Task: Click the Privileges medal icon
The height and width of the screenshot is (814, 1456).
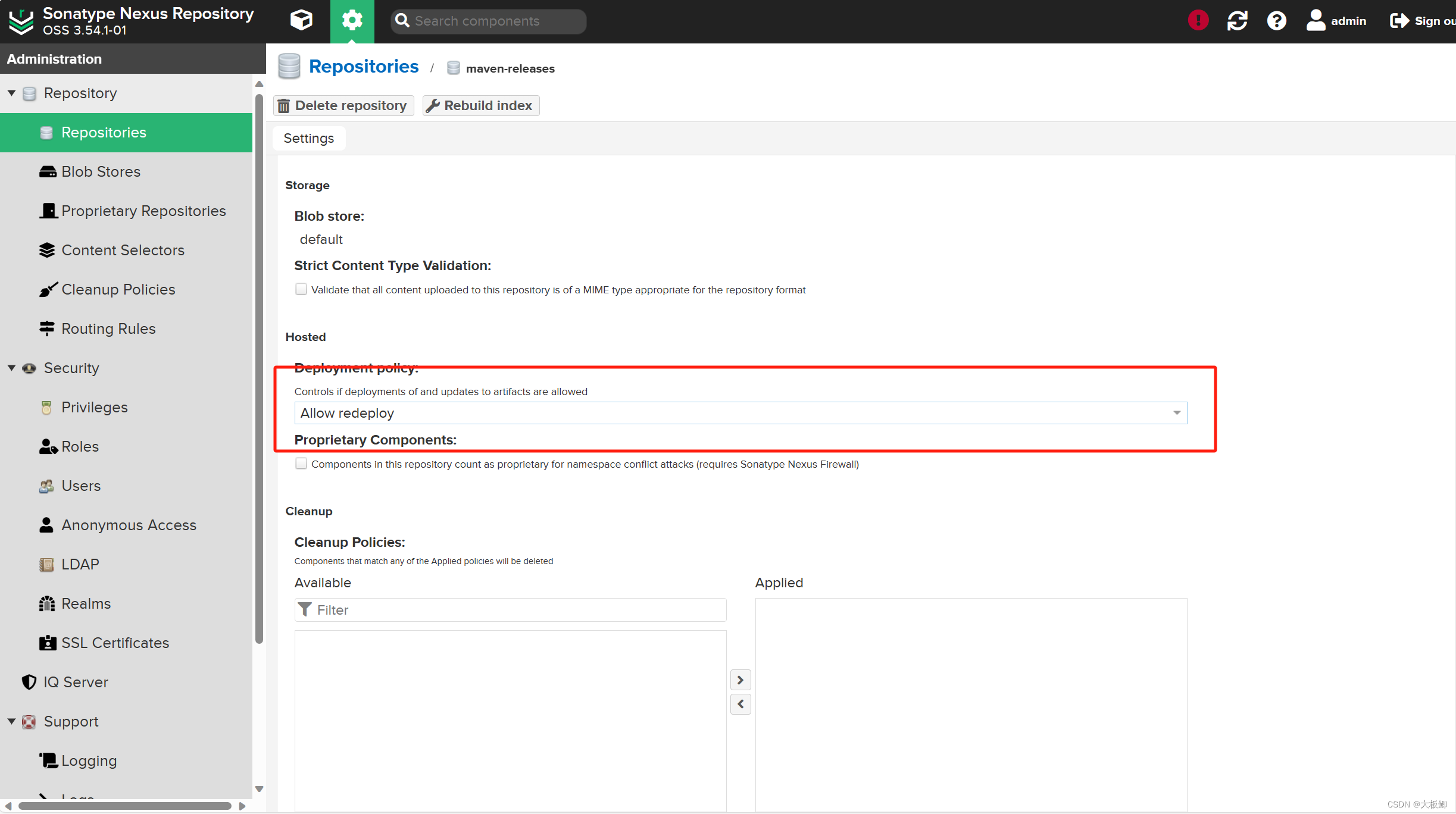Action: click(x=46, y=408)
